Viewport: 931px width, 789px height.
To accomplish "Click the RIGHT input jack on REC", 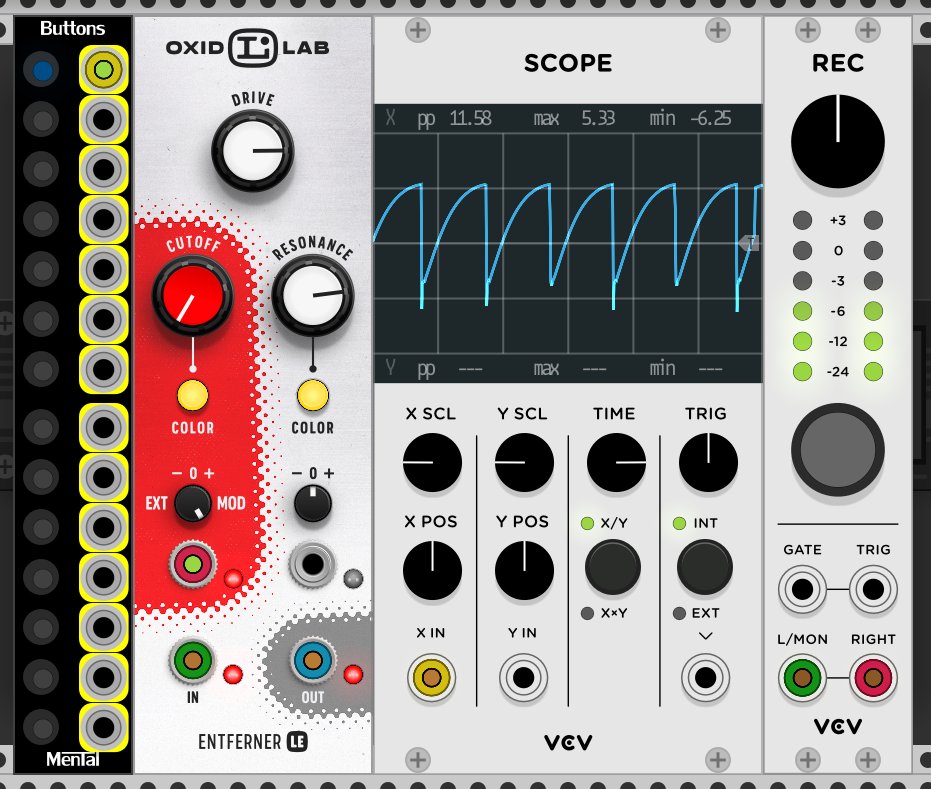I will [873, 677].
